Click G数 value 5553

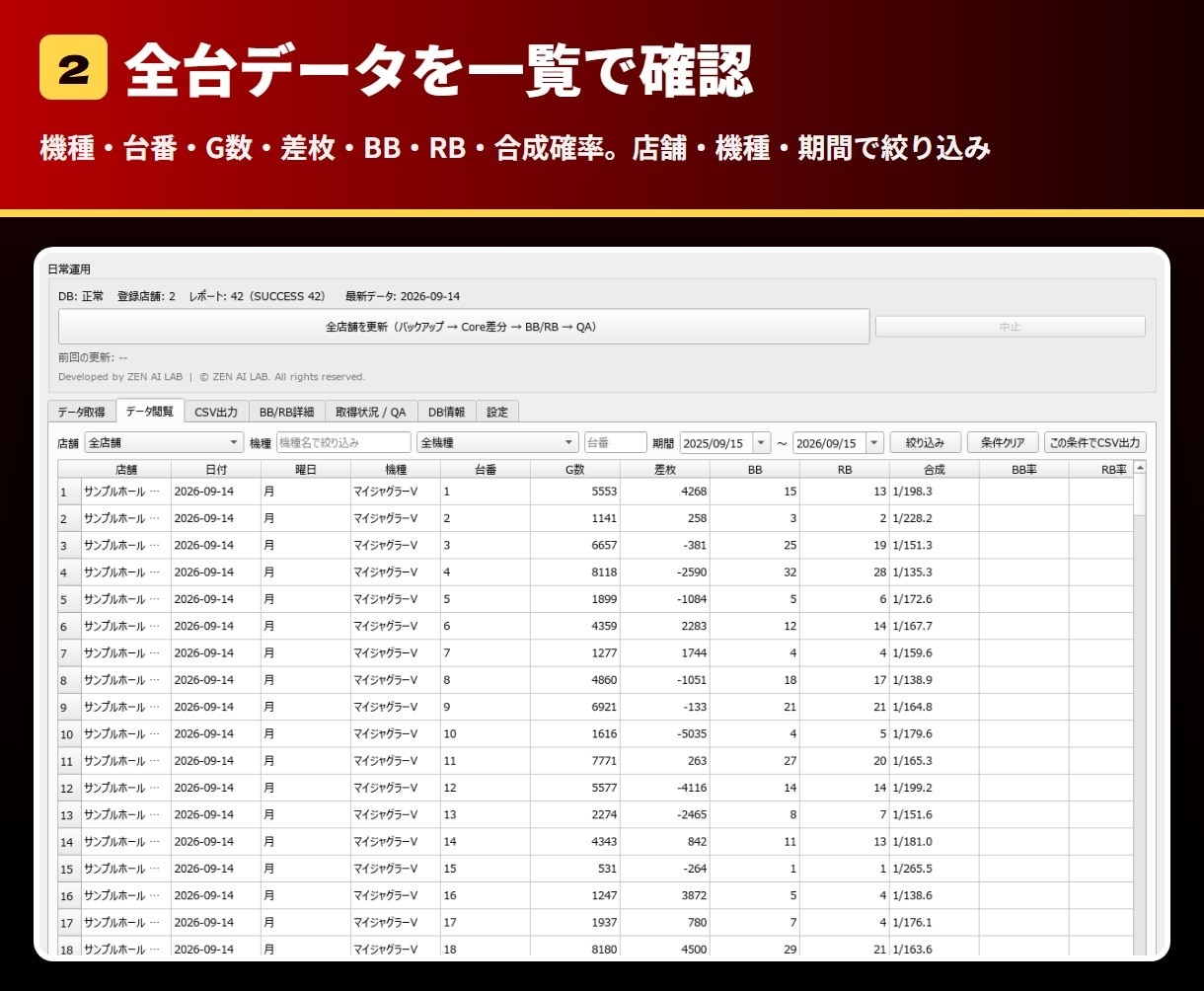(x=603, y=492)
